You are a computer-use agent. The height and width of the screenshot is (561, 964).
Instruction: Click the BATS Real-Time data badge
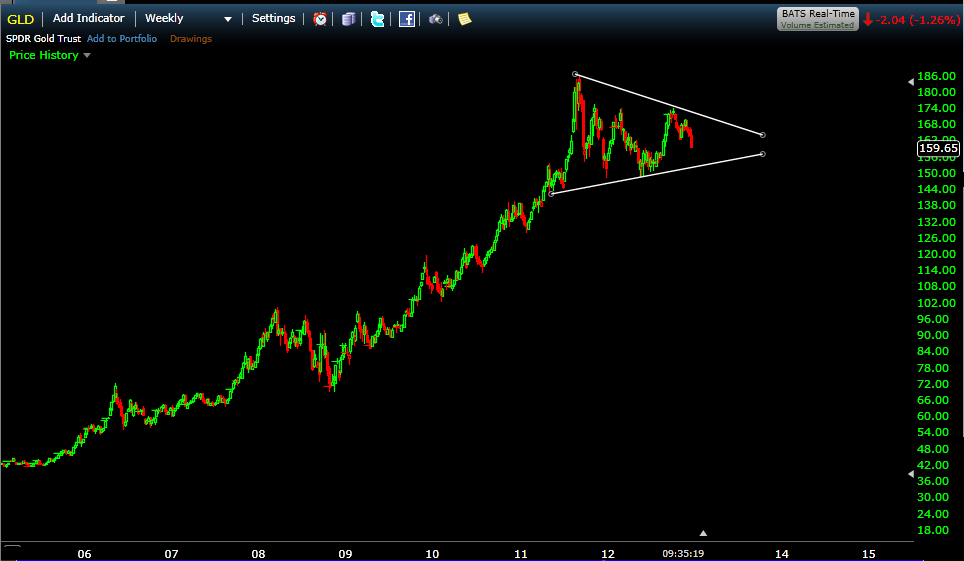click(x=818, y=19)
